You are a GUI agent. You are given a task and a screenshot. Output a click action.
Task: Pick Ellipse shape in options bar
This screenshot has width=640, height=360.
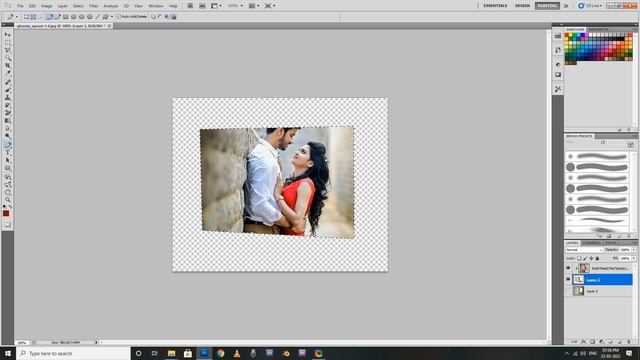tap(81, 17)
